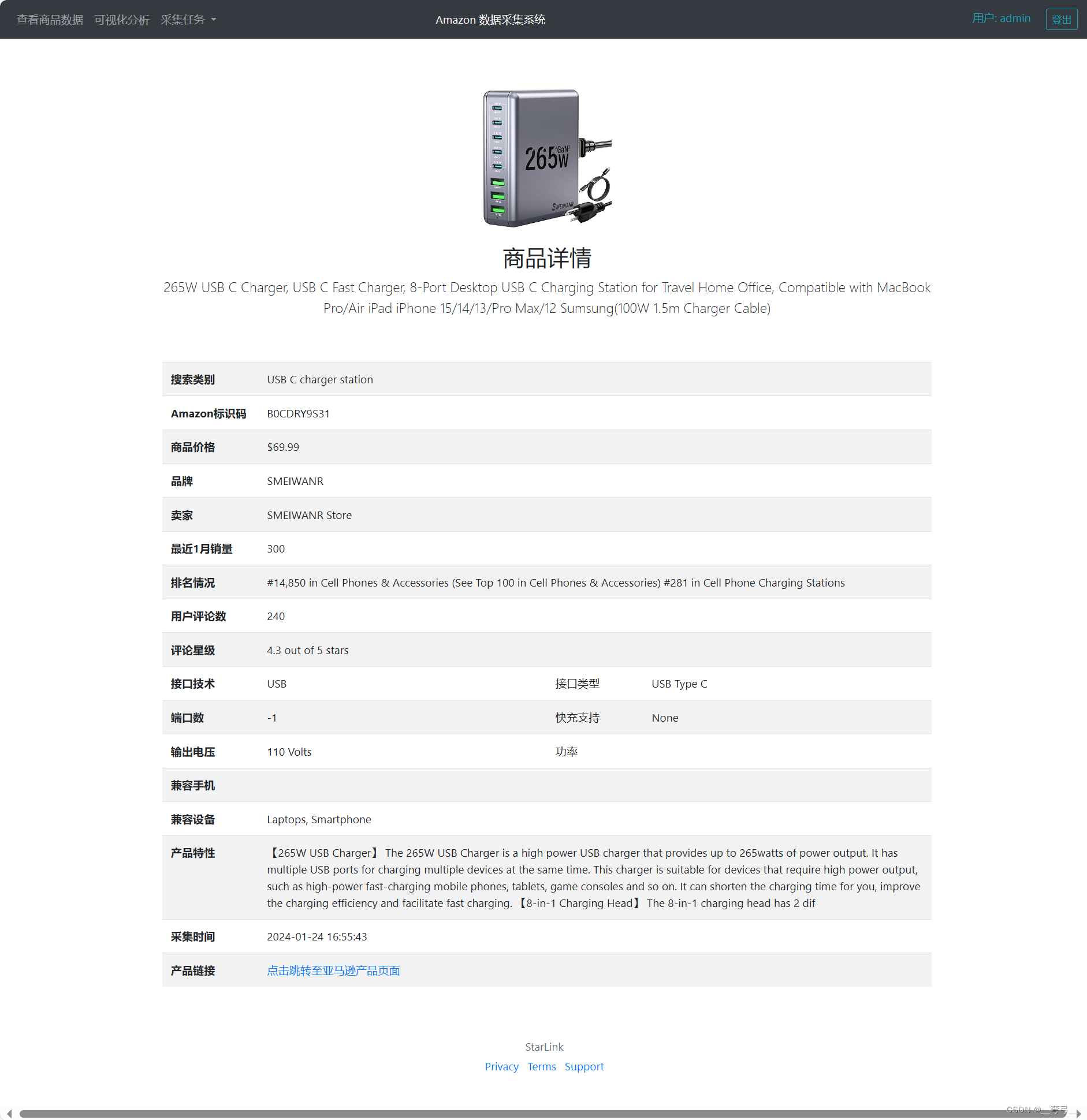Click the 265W charger product image
The image size is (1087, 1120).
point(547,158)
